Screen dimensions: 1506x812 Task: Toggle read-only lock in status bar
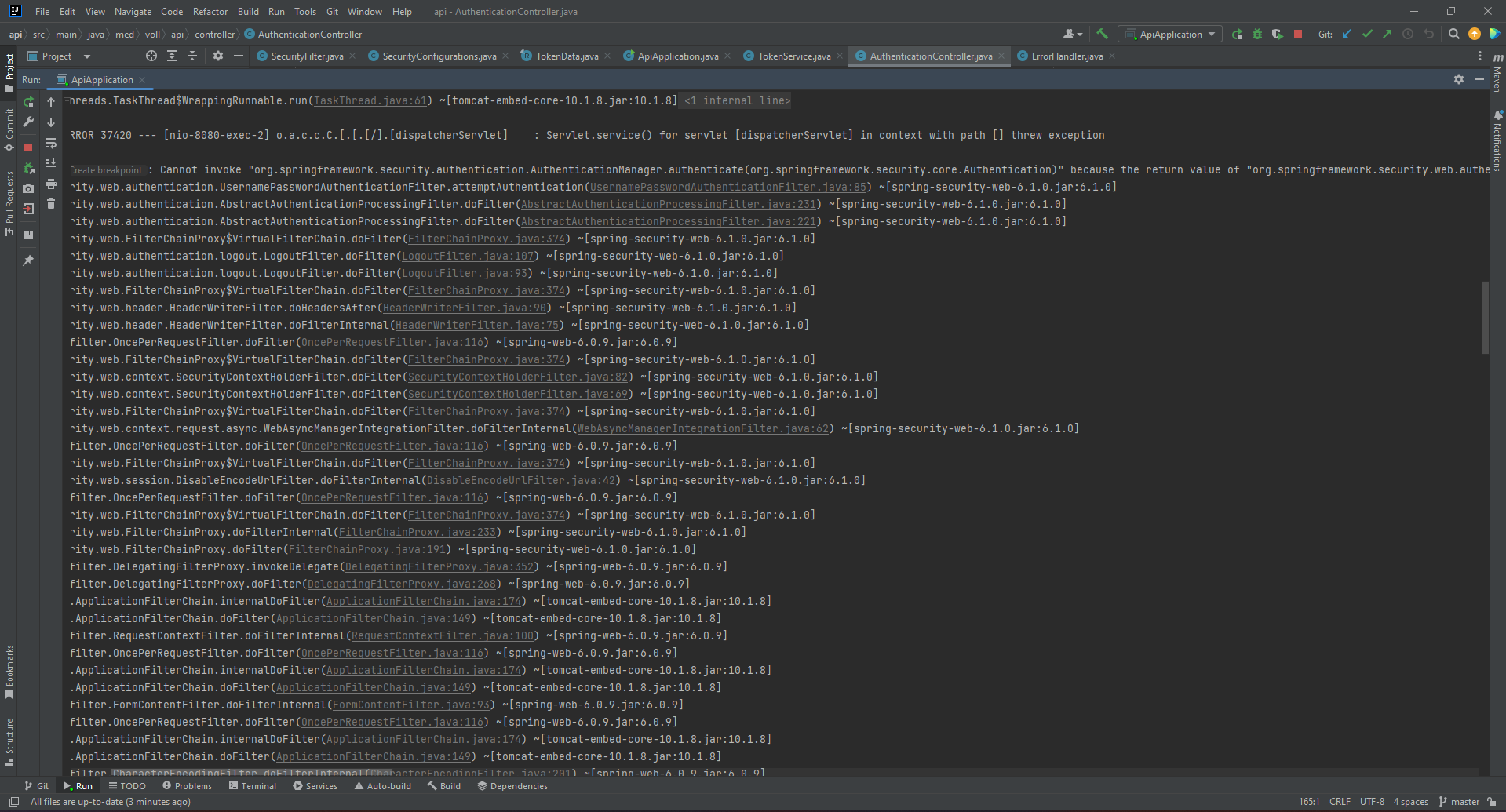[1492, 802]
